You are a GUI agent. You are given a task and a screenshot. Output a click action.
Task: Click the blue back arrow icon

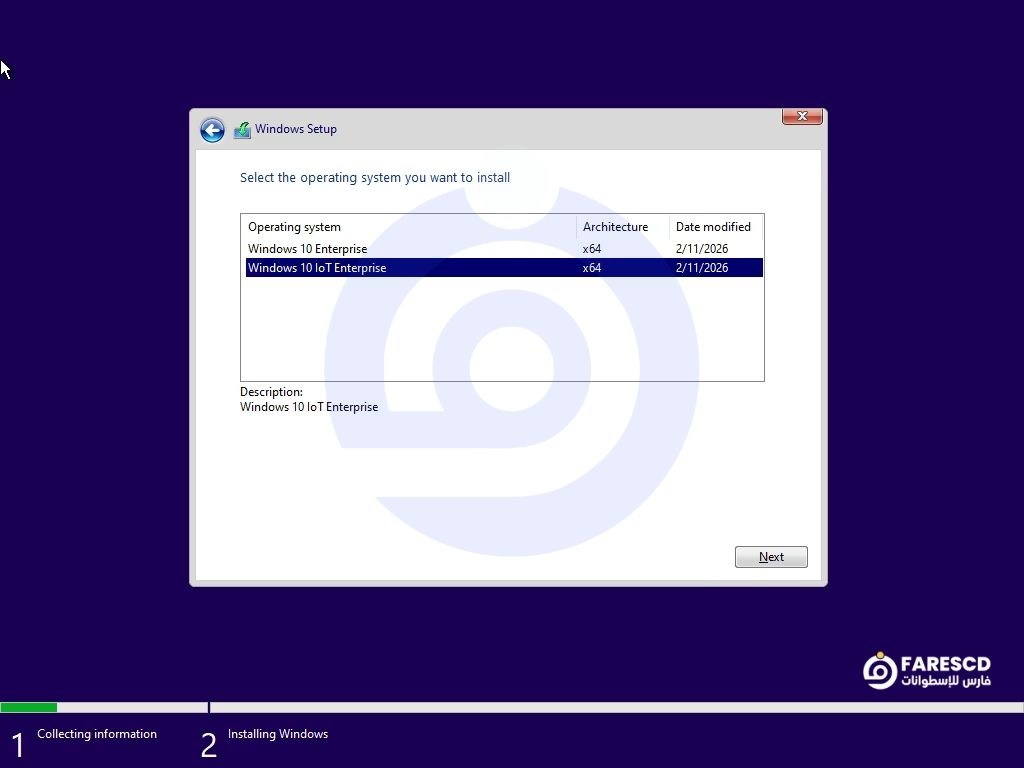[x=212, y=130]
